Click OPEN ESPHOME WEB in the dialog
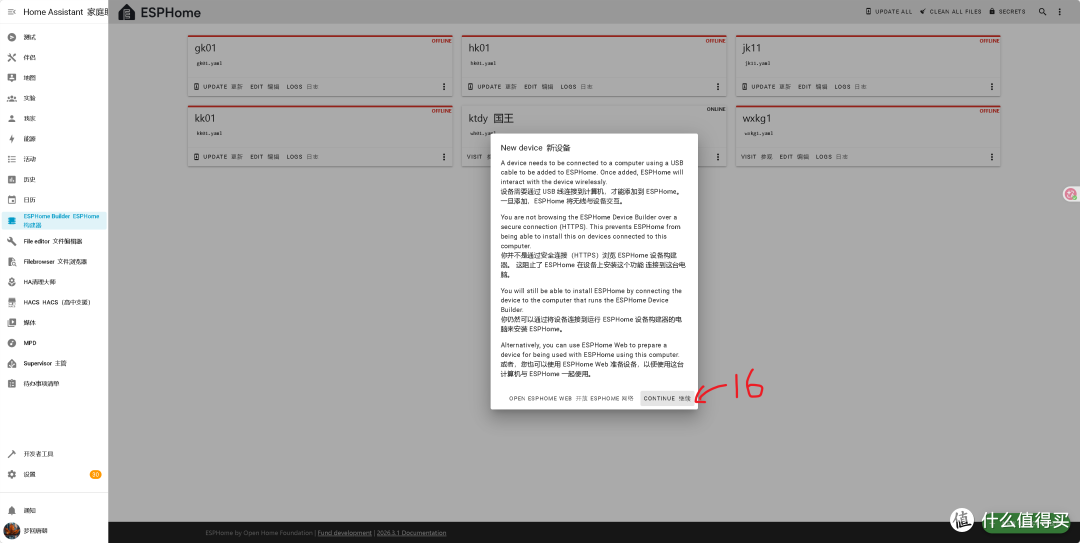The image size is (1080, 543). (x=571, y=398)
